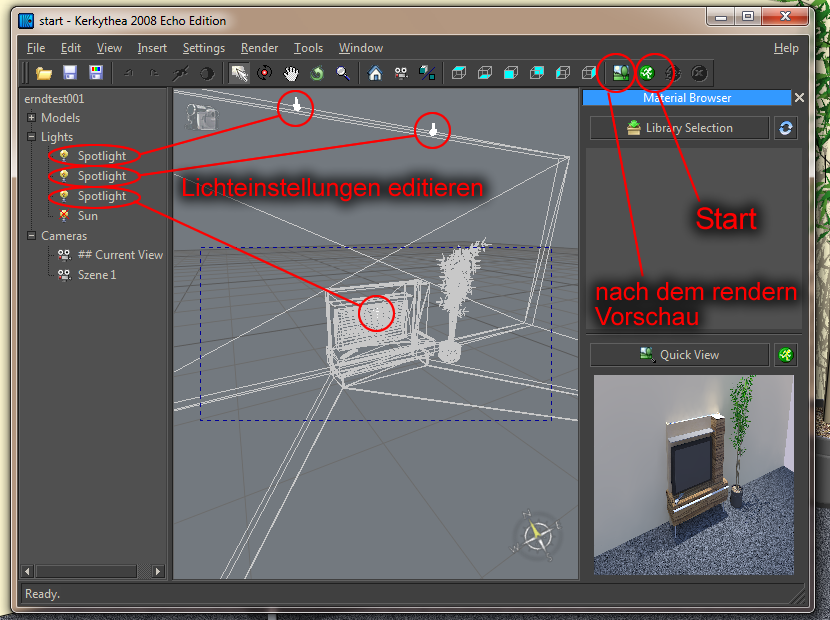Click the Rotate green arrow tool

[x=317, y=73]
